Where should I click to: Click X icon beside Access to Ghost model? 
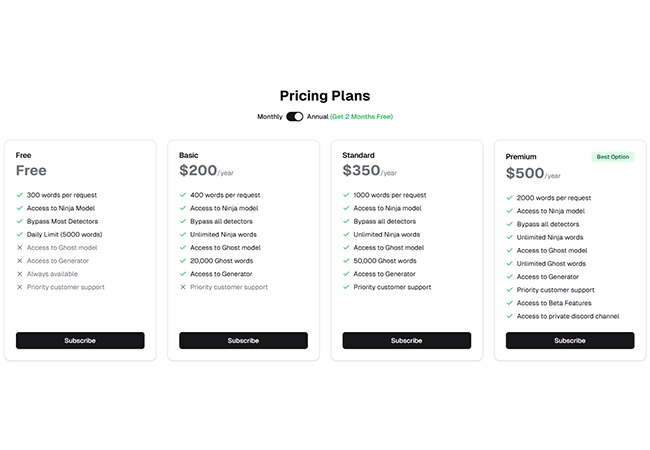(x=20, y=248)
